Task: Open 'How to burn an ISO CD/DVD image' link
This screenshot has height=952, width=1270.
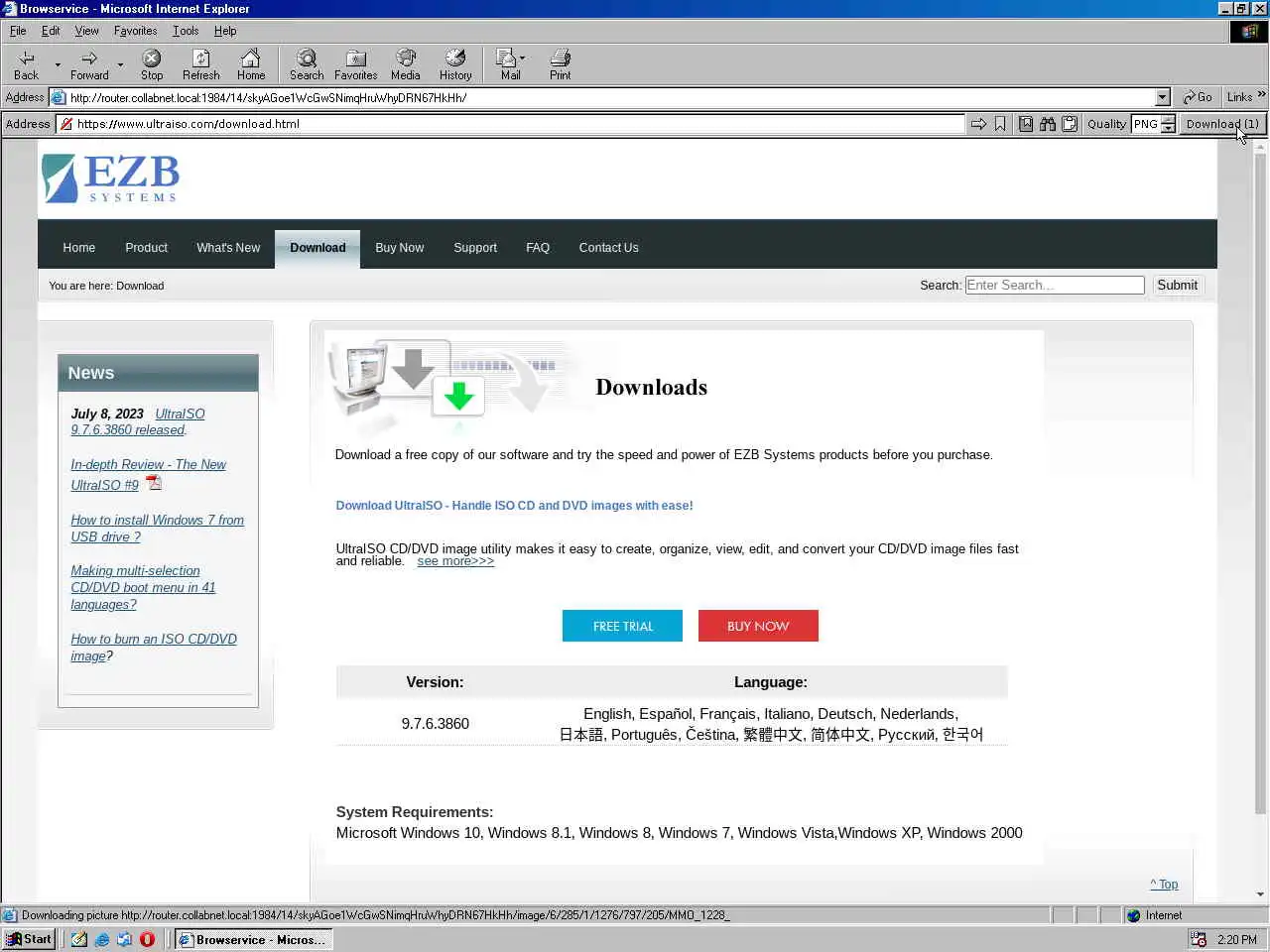Action: (154, 648)
